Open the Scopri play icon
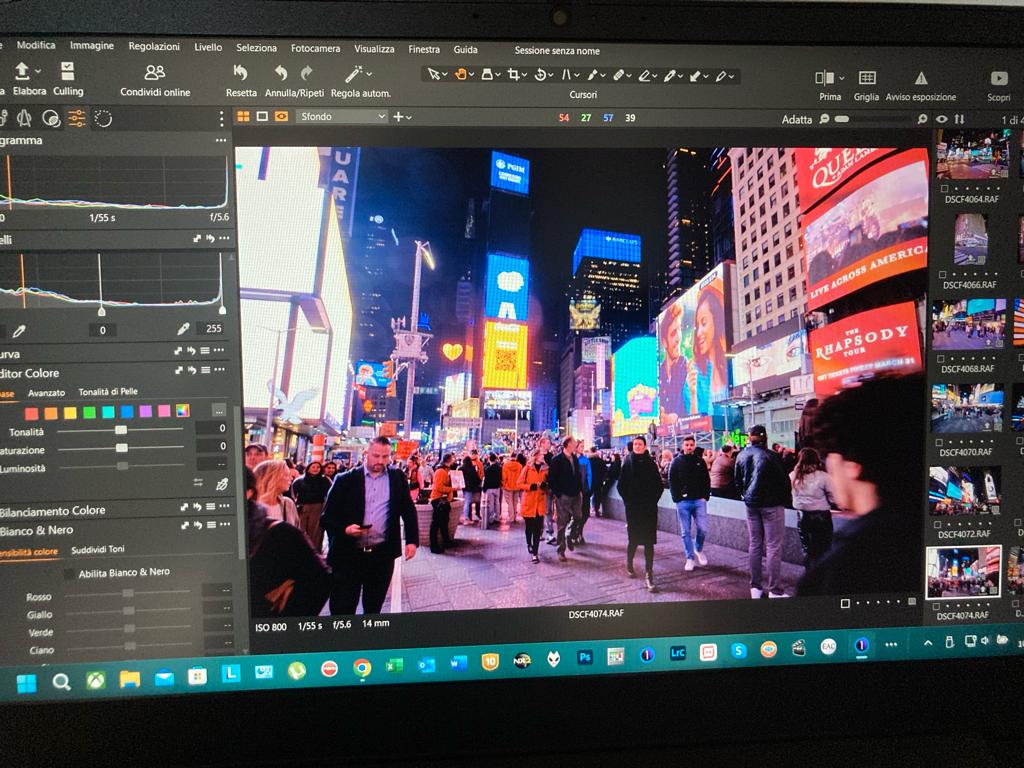The width and height of the screenshot is (1024, 768). coord(999,78)
